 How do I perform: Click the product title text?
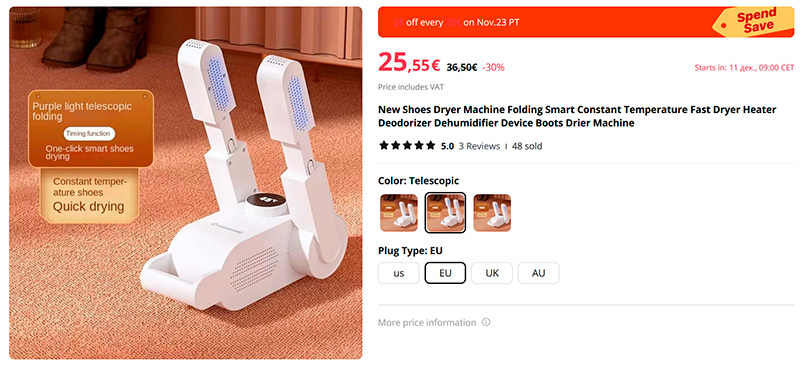(x=577, y=116)
